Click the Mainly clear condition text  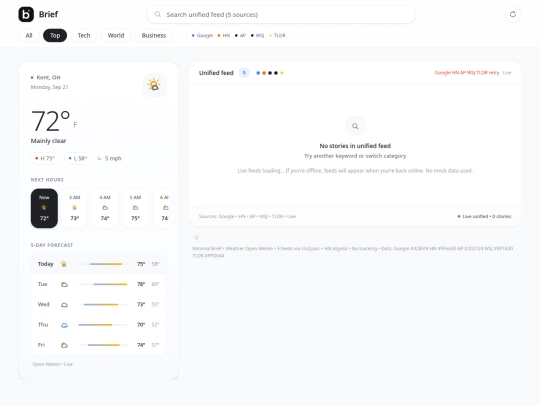click(48, 141)
